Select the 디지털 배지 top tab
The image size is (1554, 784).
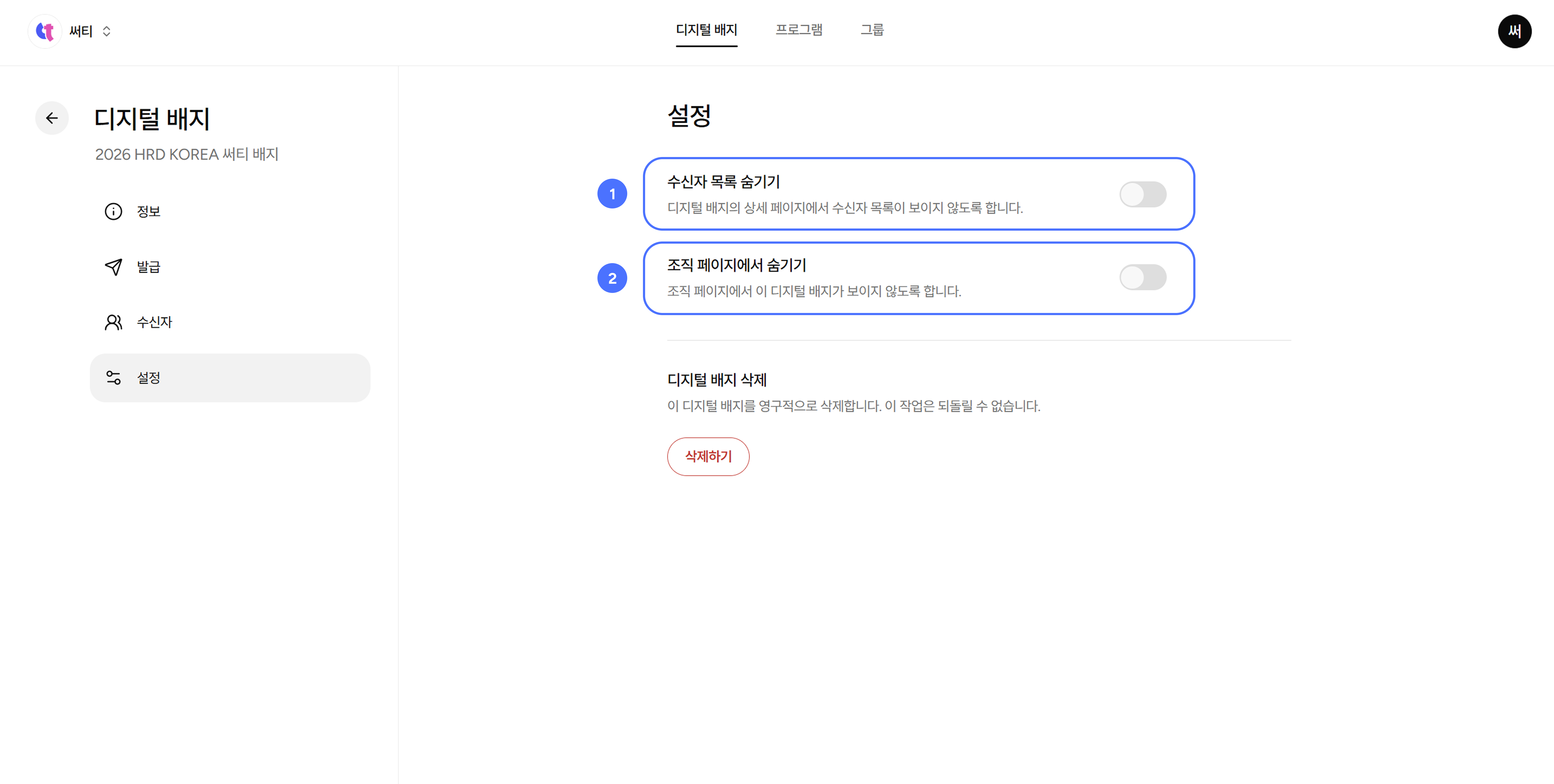coord(706,30)
